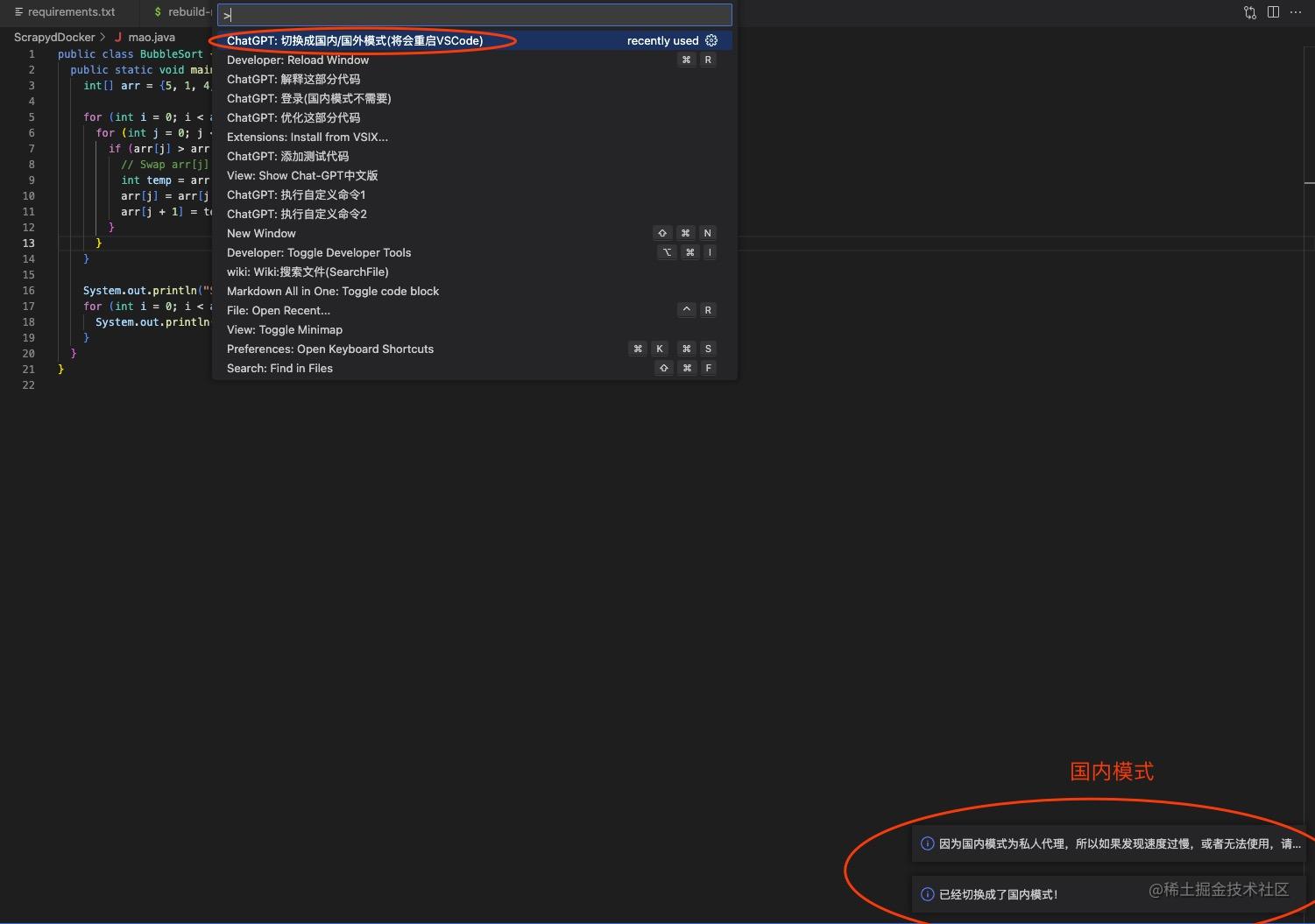Open the editor more actions ellipsis
The height and width of the screenshot is (924, 1315).
pyautogui.click(x=1296, y=12)
